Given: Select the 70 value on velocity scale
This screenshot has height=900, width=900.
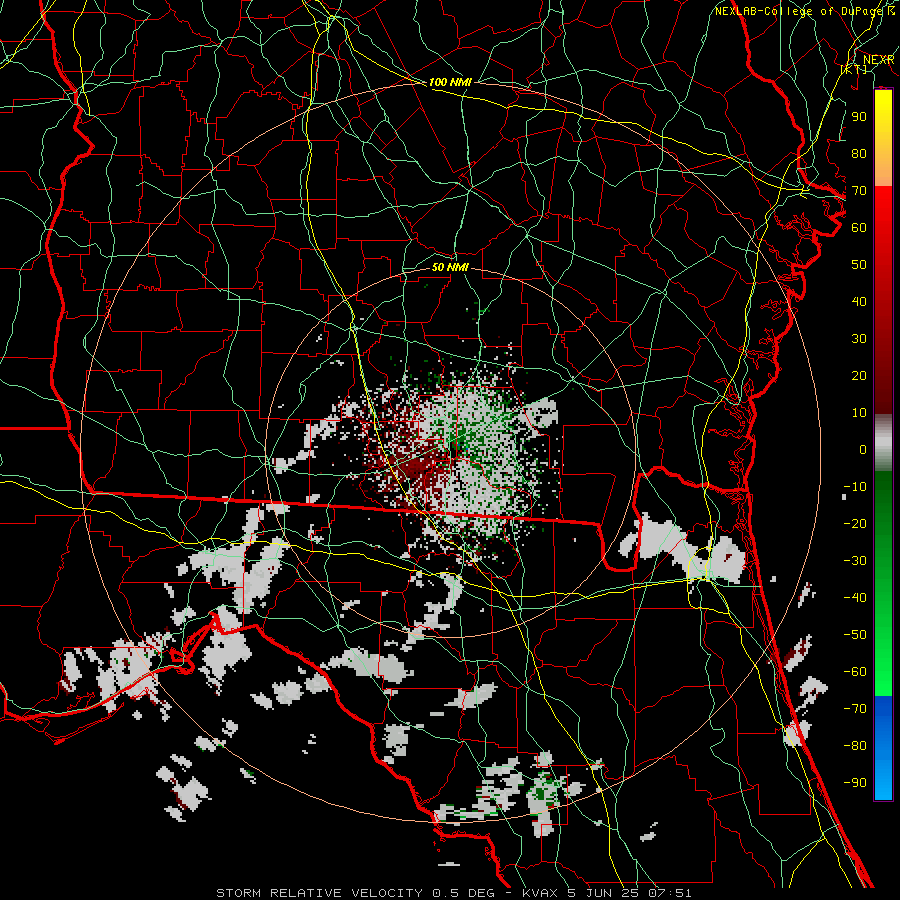Looking at the screenshot, I should click(859, 191).
